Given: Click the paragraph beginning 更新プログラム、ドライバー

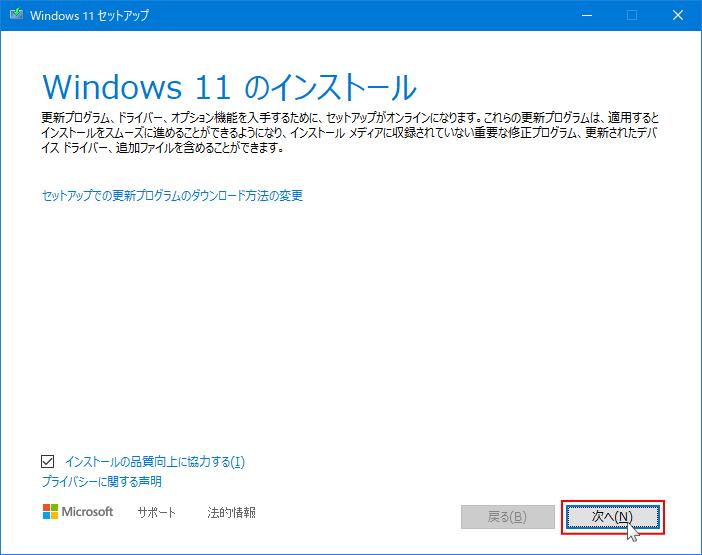Looking at the screenshot, I should click(350, 132).
